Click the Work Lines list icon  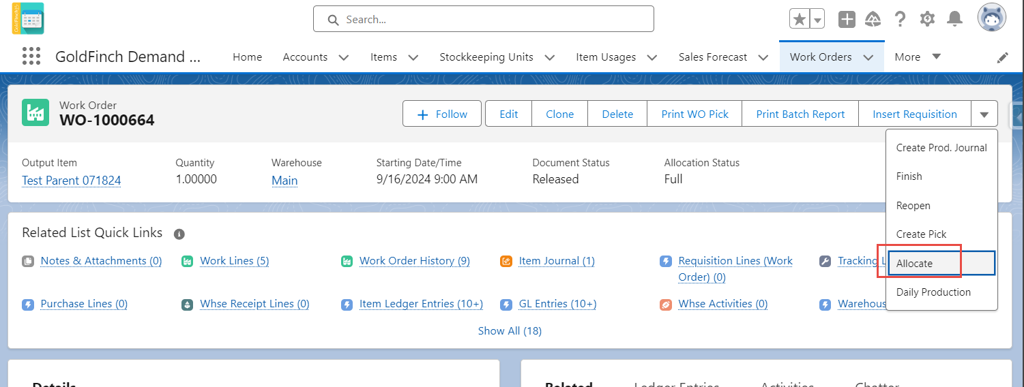pyautogui.click(x=187, y=261)
